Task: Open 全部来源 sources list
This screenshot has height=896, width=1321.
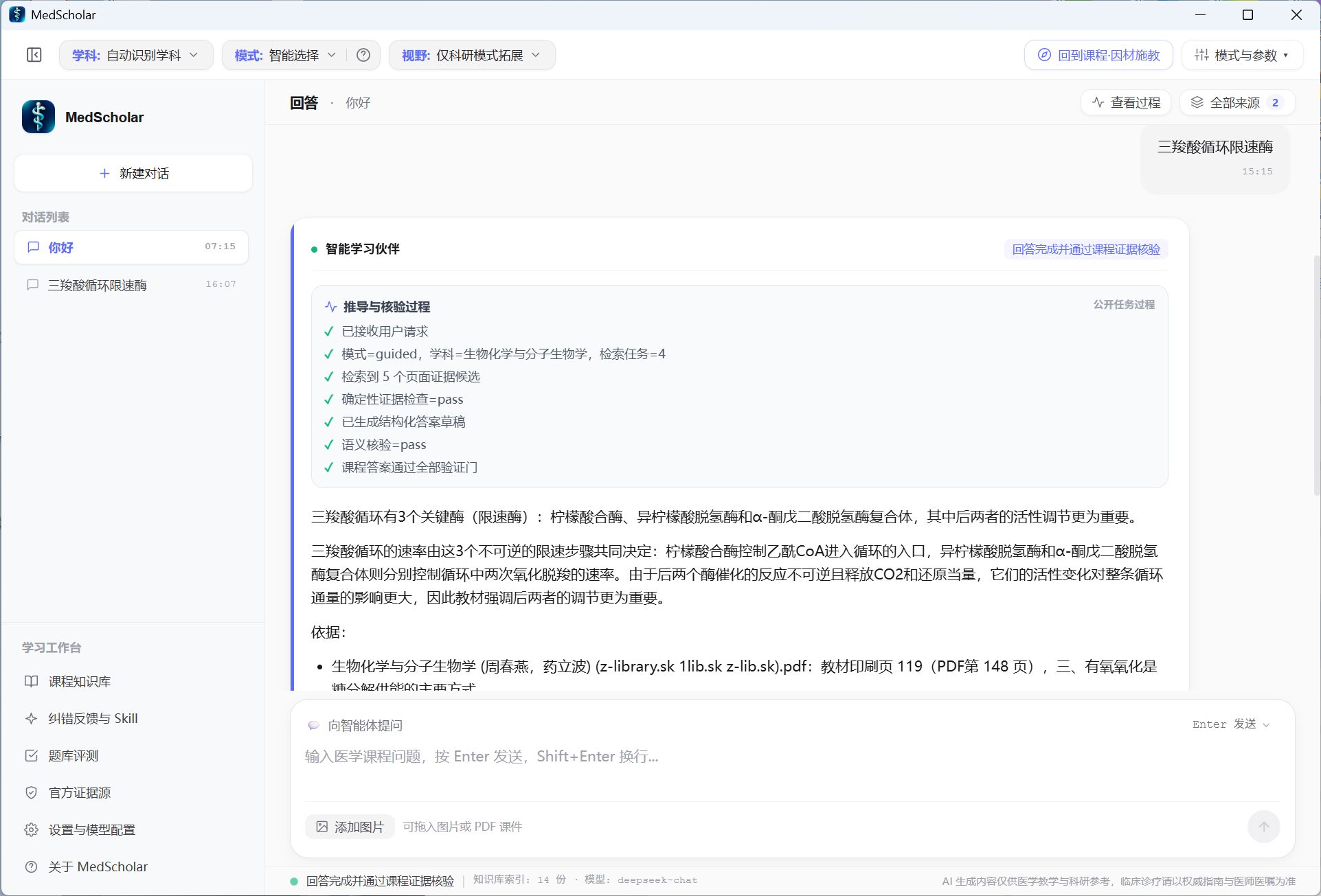Action: pos(1237,102)
